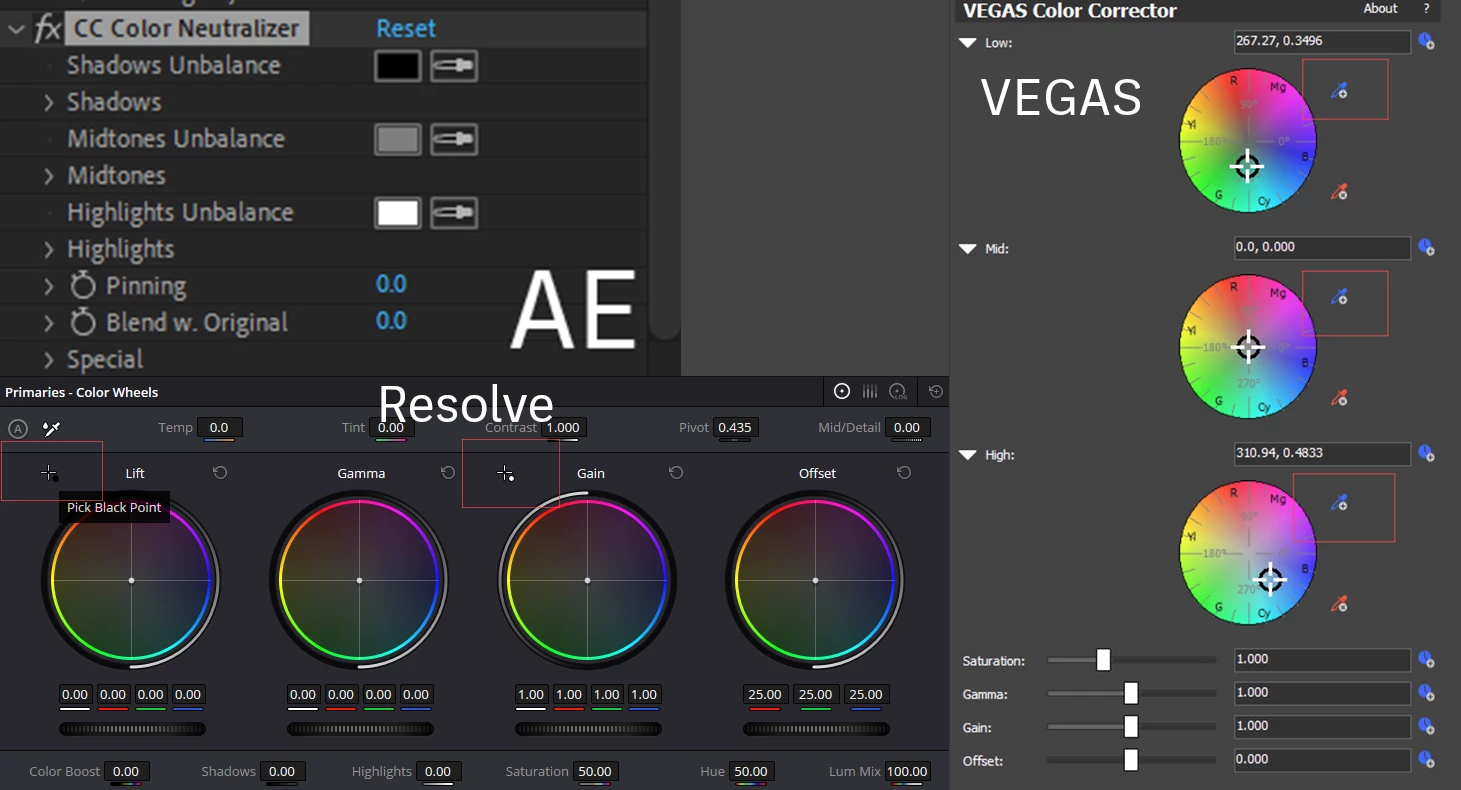Viewport: 1461px width, 790px height.
Task: Reset all Primaries color wheels
Action: click(x=935, y=391)
